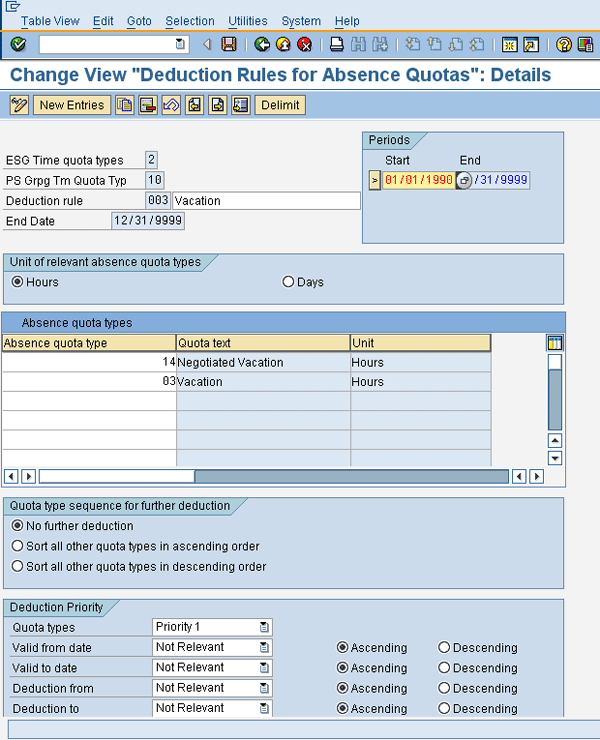Open the Deduction to priority dropdown

[x=264, y=708]
